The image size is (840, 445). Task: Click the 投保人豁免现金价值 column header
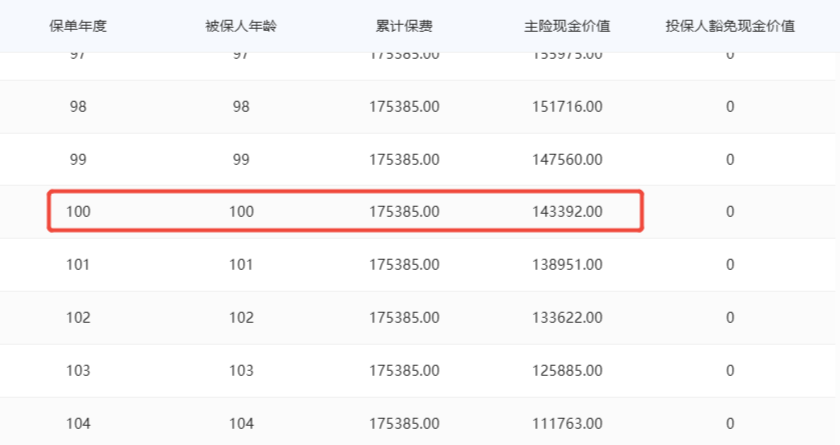pos(730,26)
